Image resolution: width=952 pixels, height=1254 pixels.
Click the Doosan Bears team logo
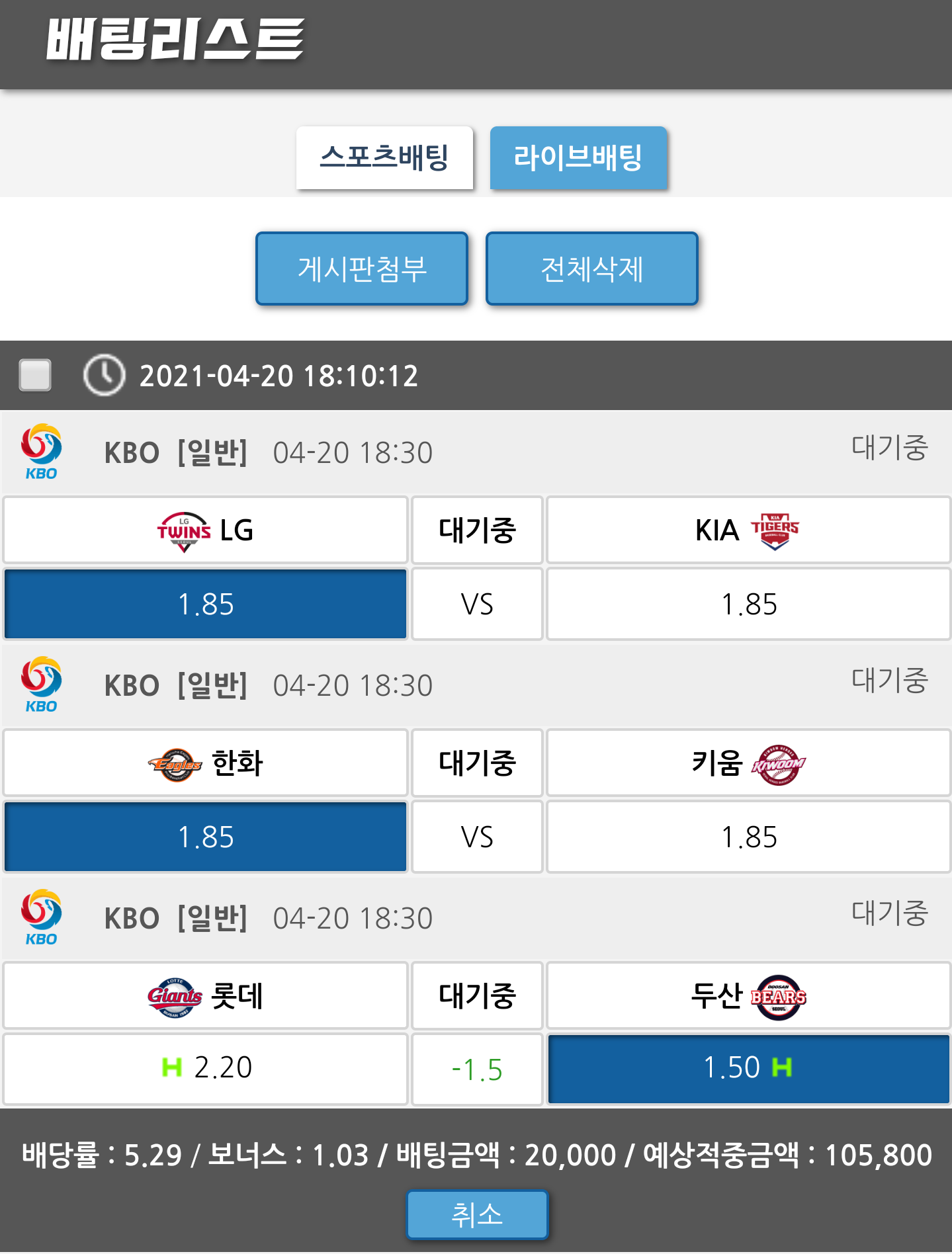[778, 997]
